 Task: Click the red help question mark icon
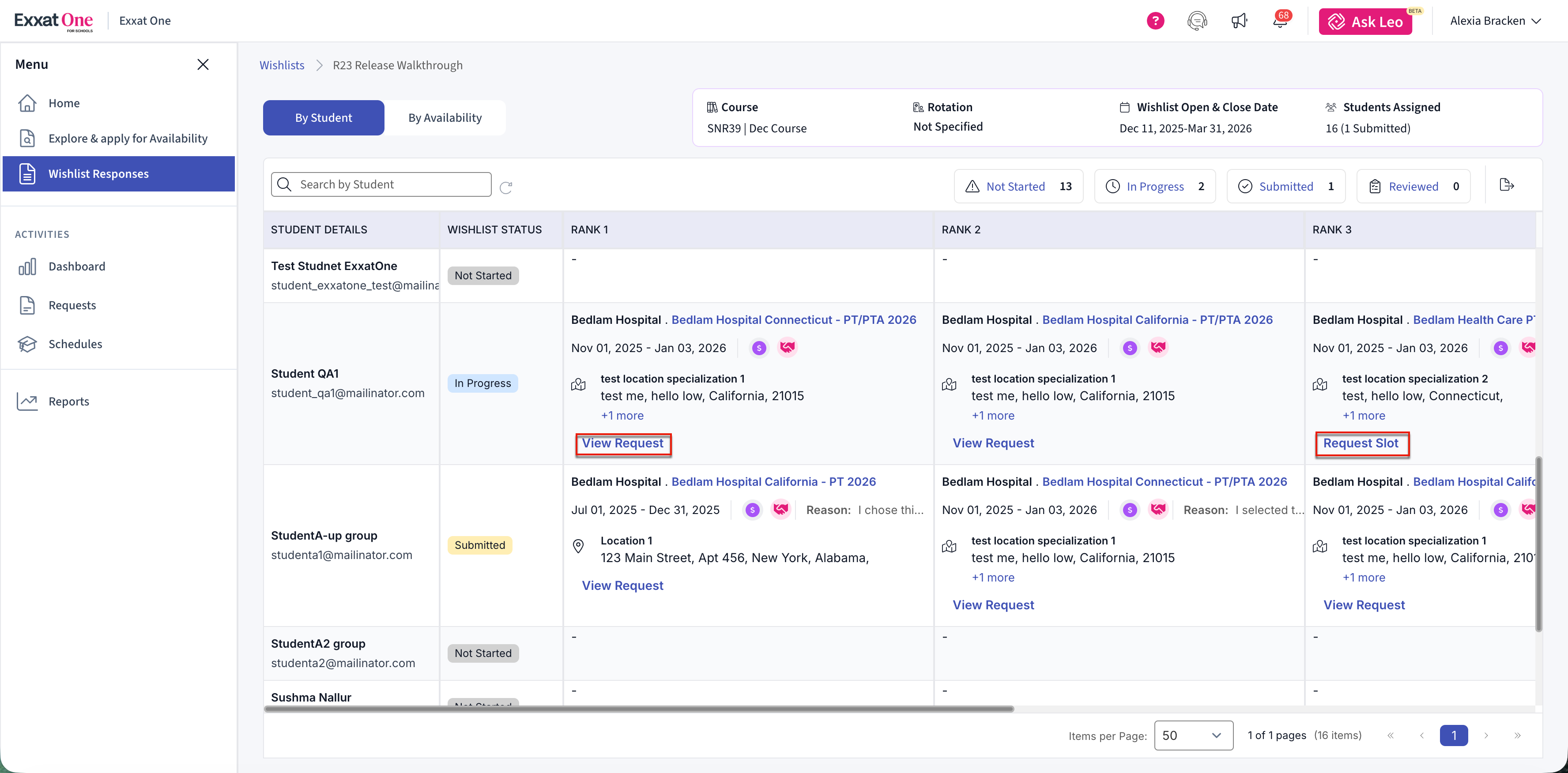[x=1155, y=21]
